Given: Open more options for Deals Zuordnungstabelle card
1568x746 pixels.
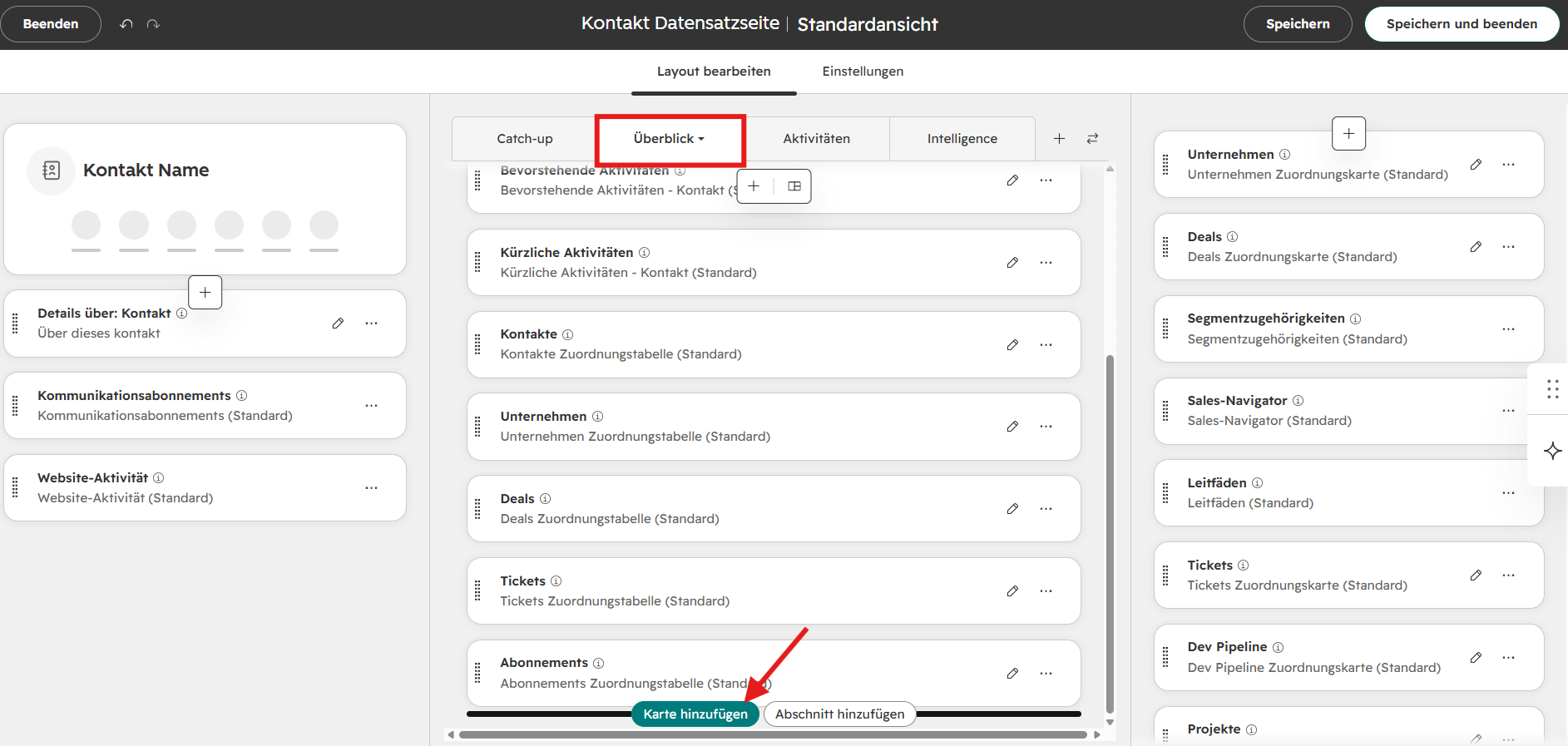Looking at the screenshot, I should tap(1046, 508).
